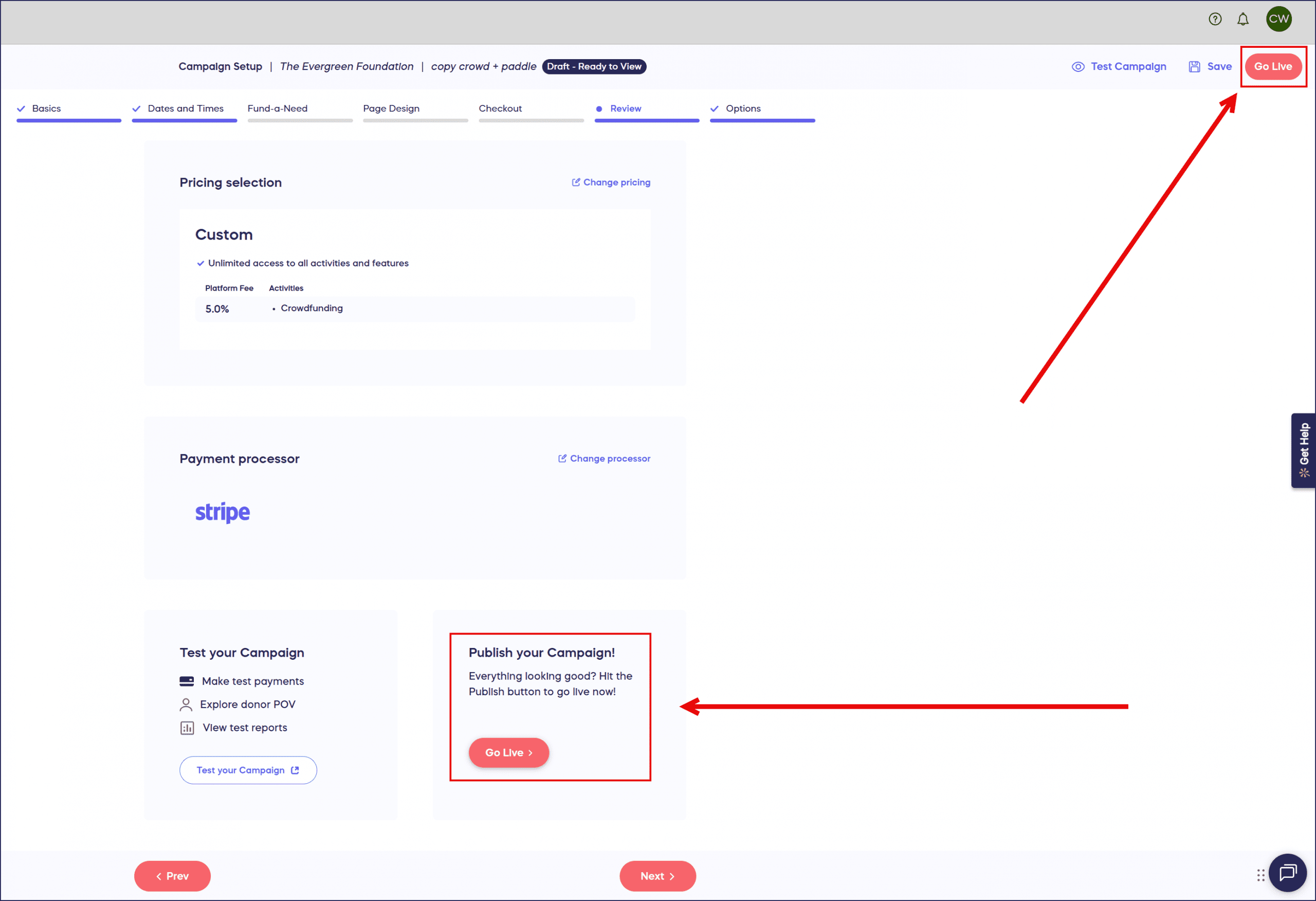Open the Fund-a-Need step
This screenshot has width=1316, height=901.
[x=278, y=109]
